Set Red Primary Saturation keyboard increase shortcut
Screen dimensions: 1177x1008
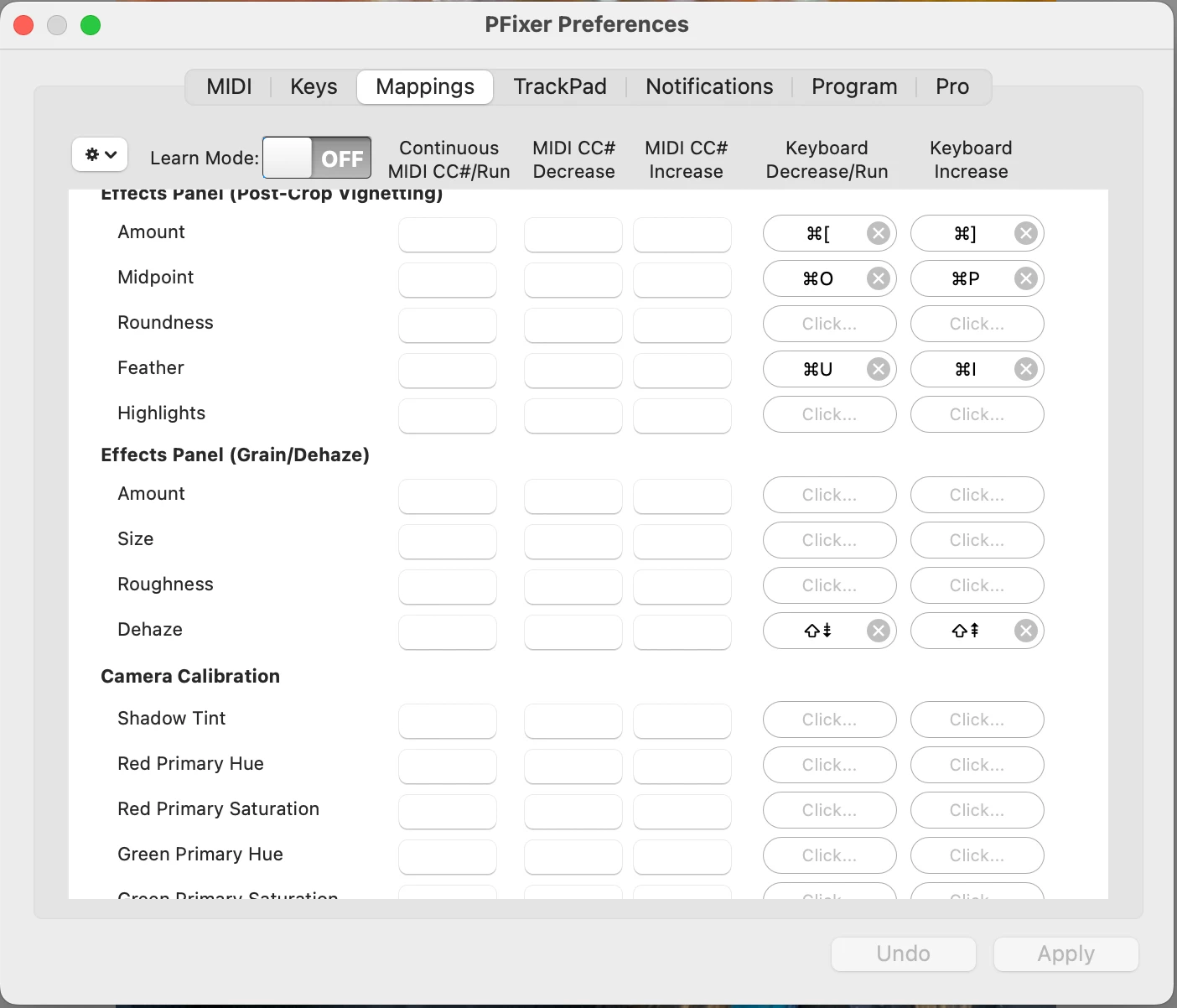pyautogui.click(x=977, y=811)
